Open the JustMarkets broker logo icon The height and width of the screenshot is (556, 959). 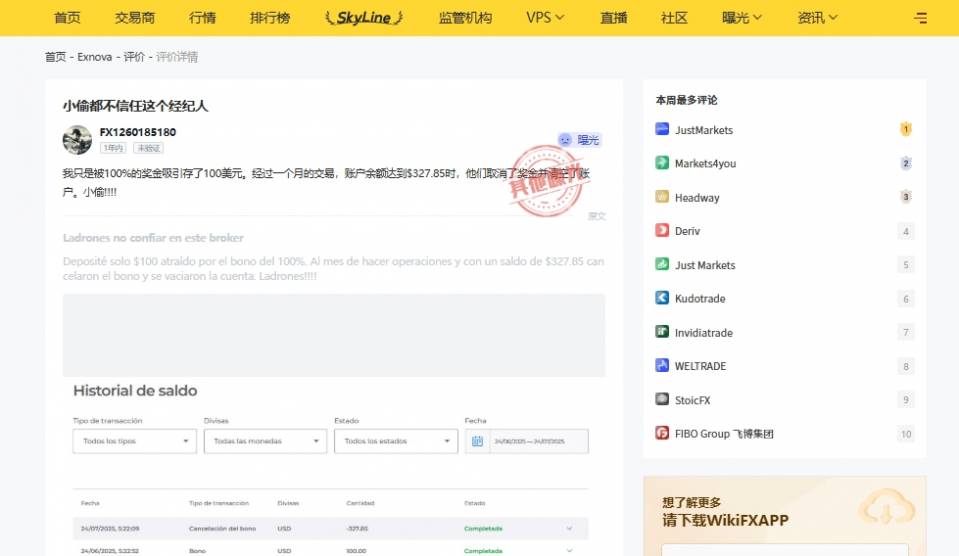662,129
